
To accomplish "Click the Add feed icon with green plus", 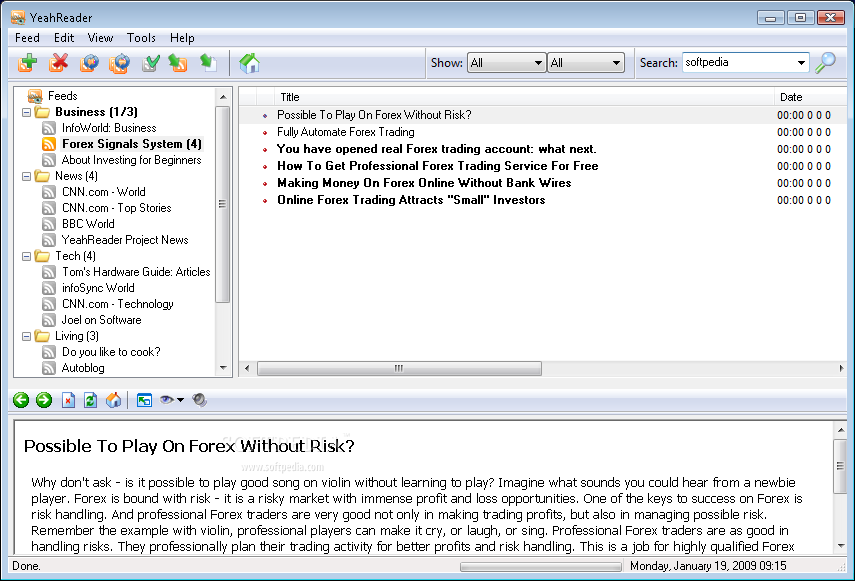I will click(27, 63).
